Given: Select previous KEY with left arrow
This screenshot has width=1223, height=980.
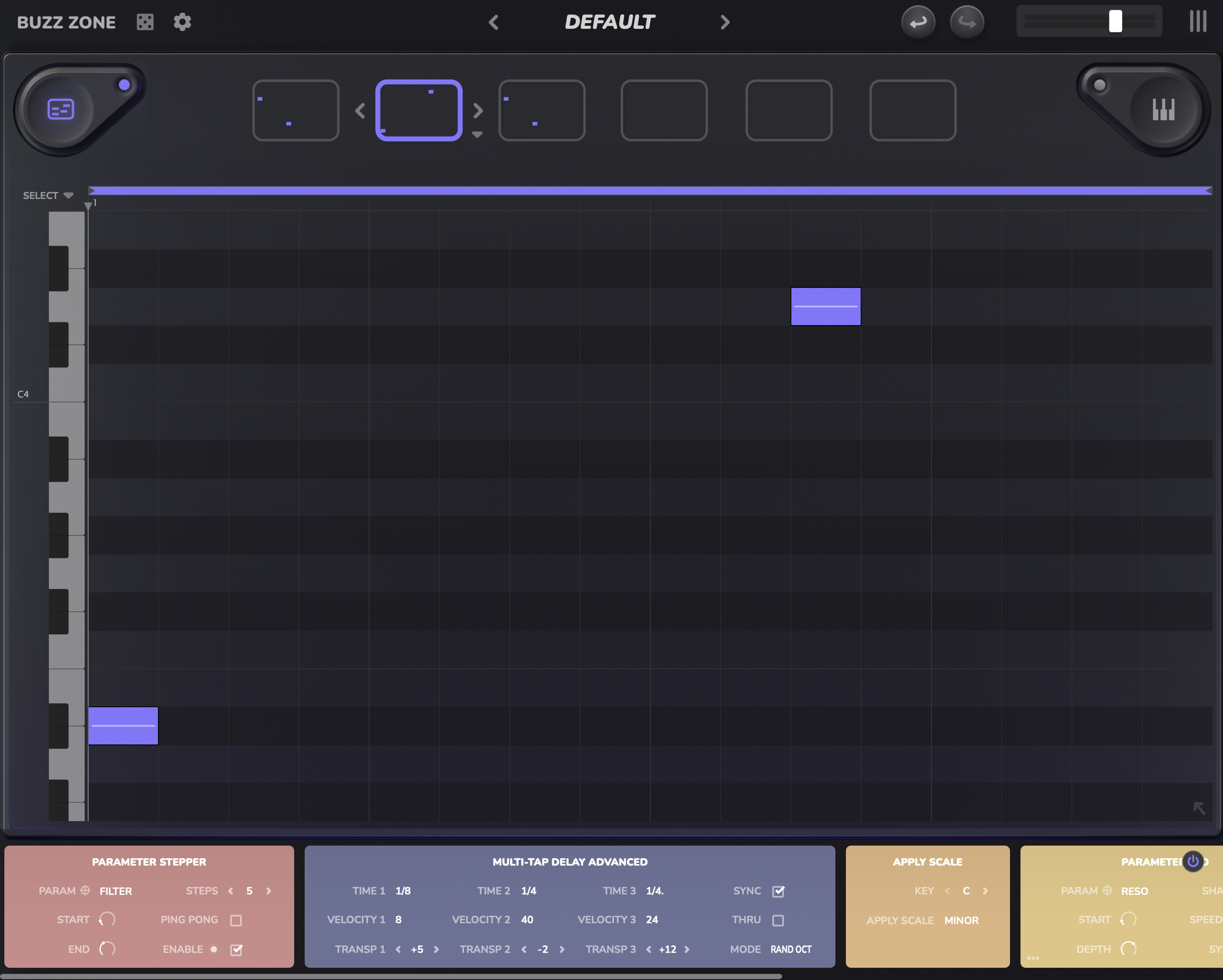Looking at the screenshot, I should tap(947, 891).
